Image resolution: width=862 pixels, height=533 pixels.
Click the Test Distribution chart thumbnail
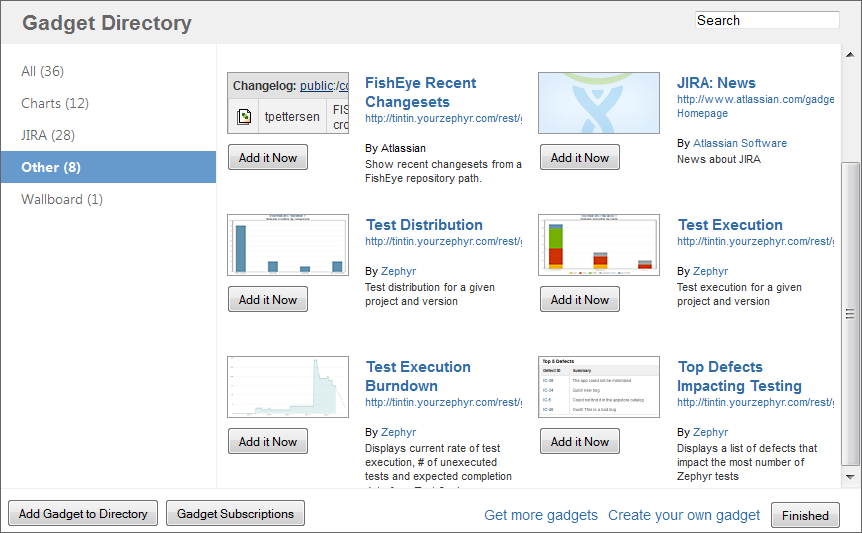point(288,244)
